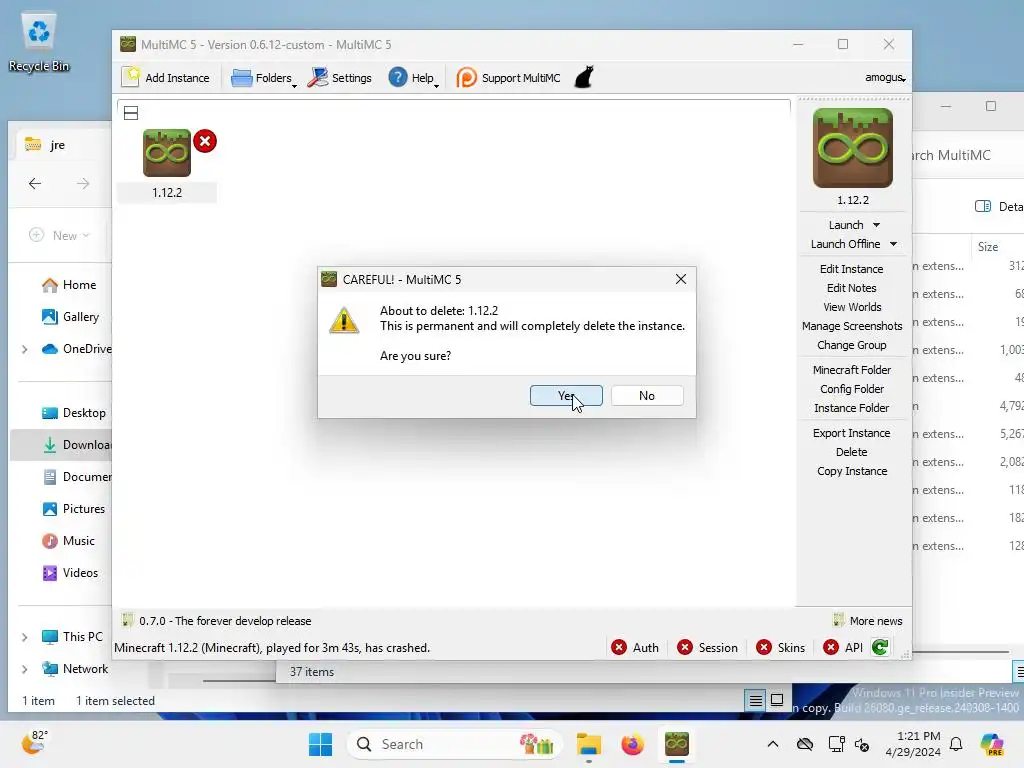The width and height of the screenshot is (1024, 768).
Task: Switch Explorer to large icons view
Action: [777, 701]
